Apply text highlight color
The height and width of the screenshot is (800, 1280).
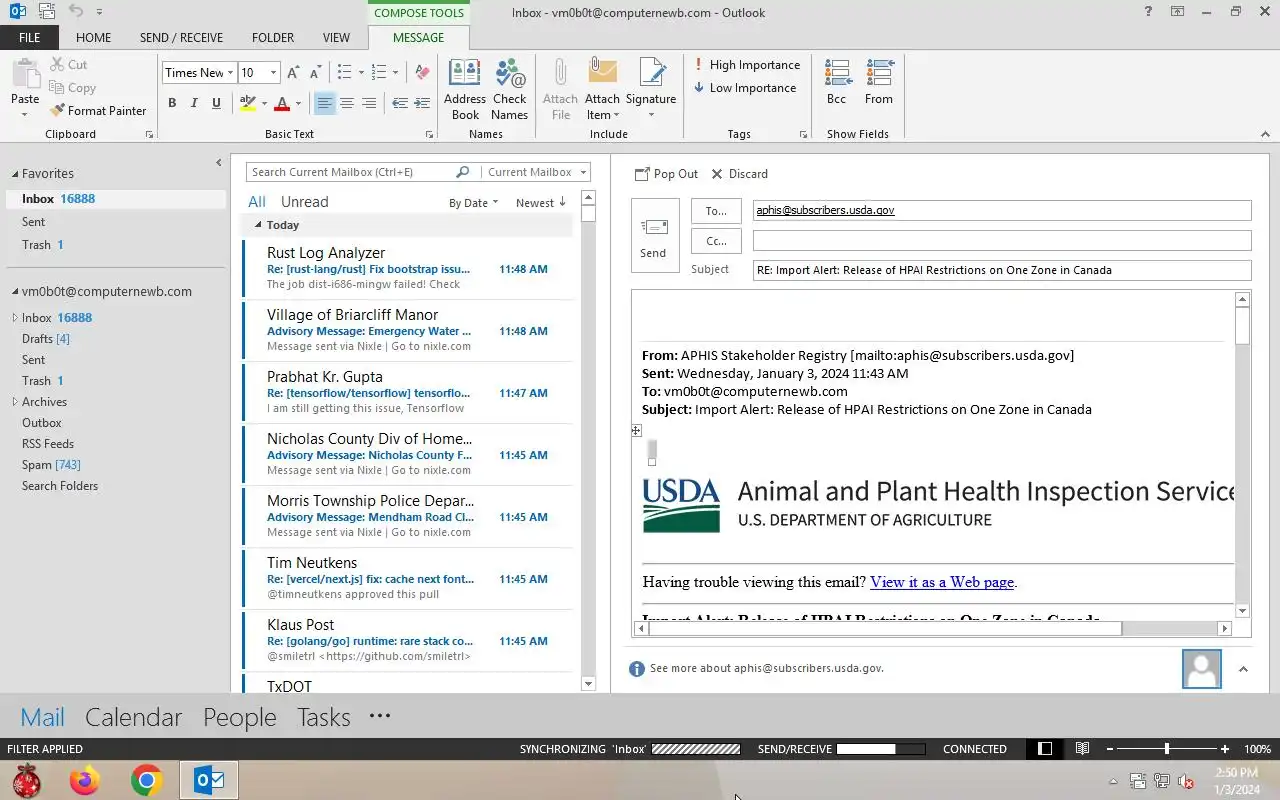click(x=247, y=103)
